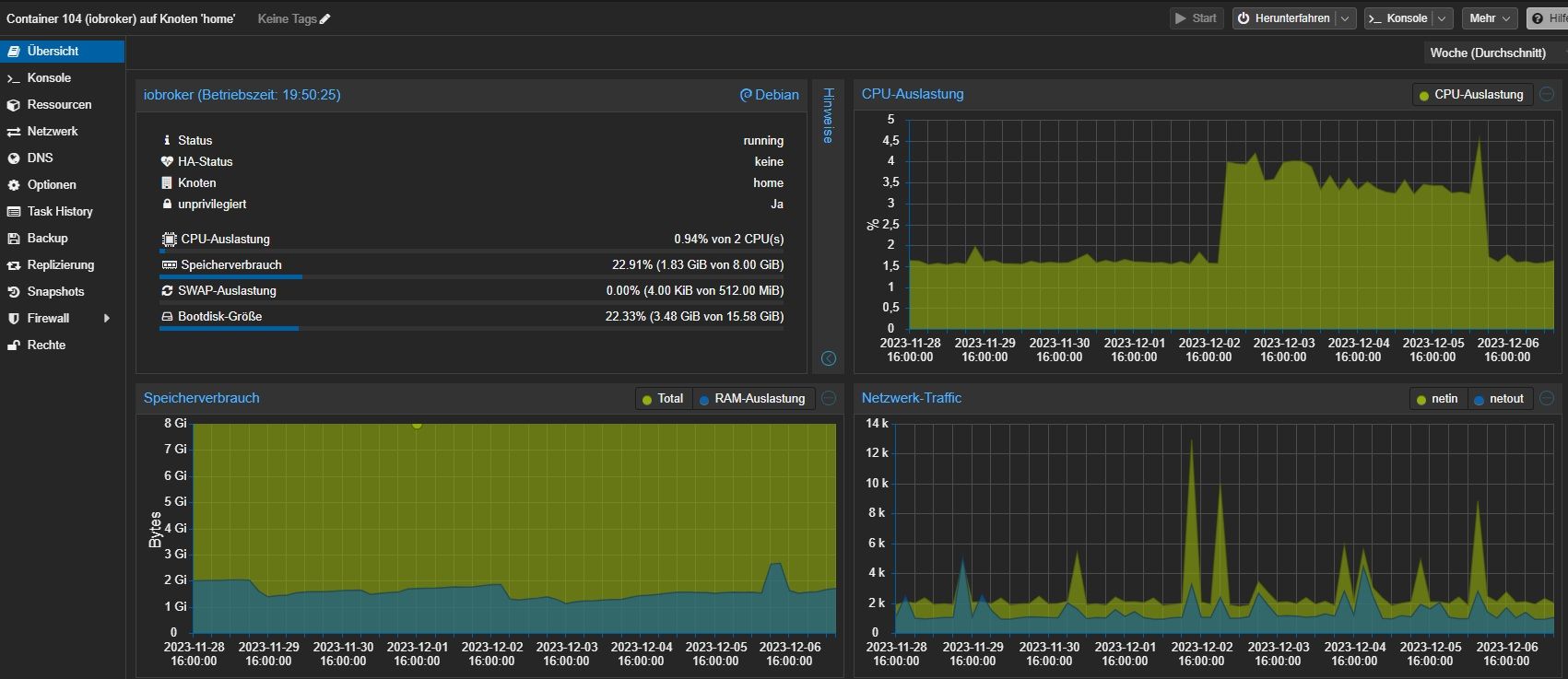The image size is (1568, 679).
Task: Click the info icon beside Status
Action: [x=167, y=140]
